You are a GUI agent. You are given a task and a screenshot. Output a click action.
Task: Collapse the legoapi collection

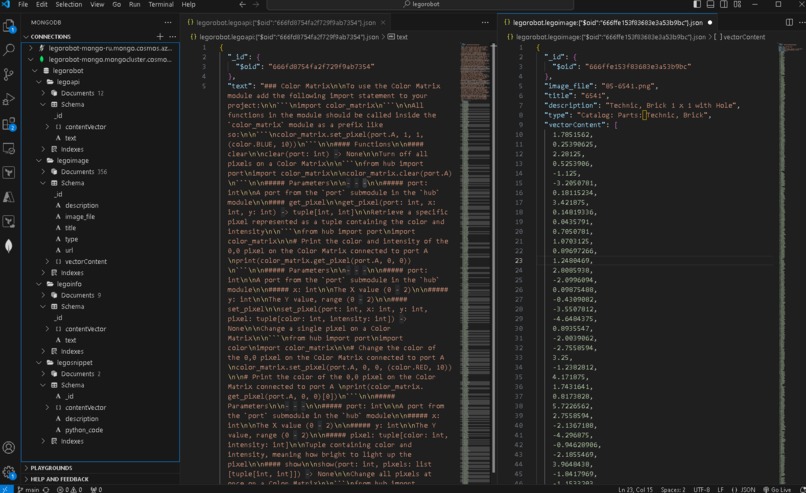coord(39,82)
